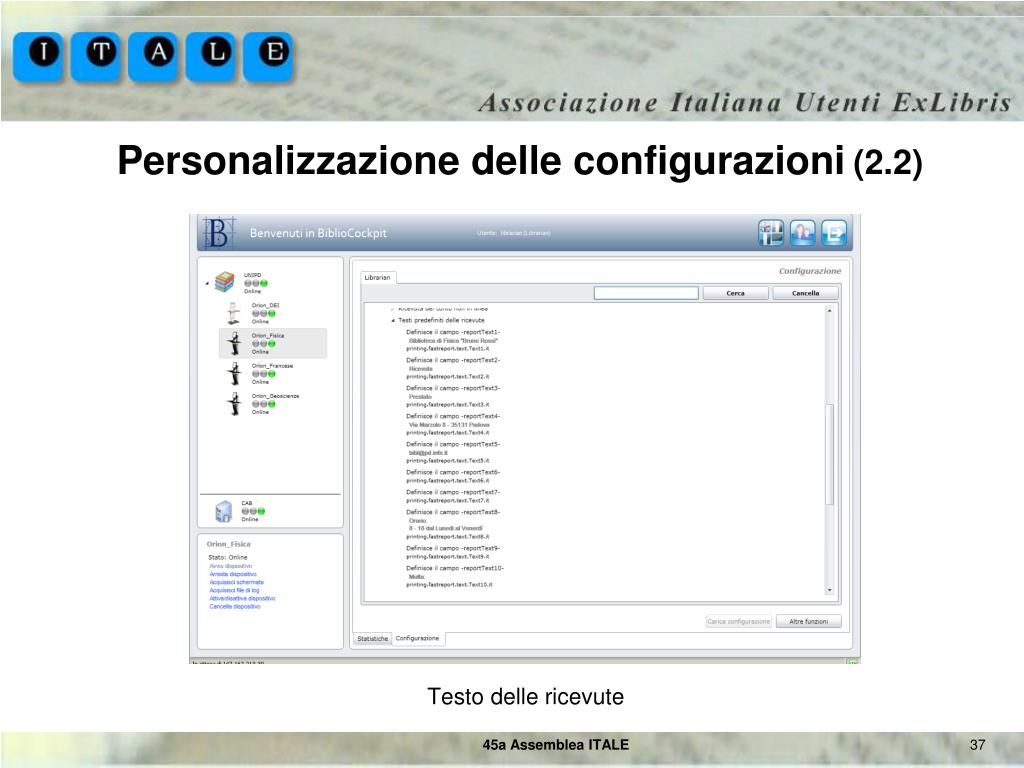The image size is (1024, 768).
Task: Collapse Testi predefiniti delle ricevute node
Action: point(393,321)
